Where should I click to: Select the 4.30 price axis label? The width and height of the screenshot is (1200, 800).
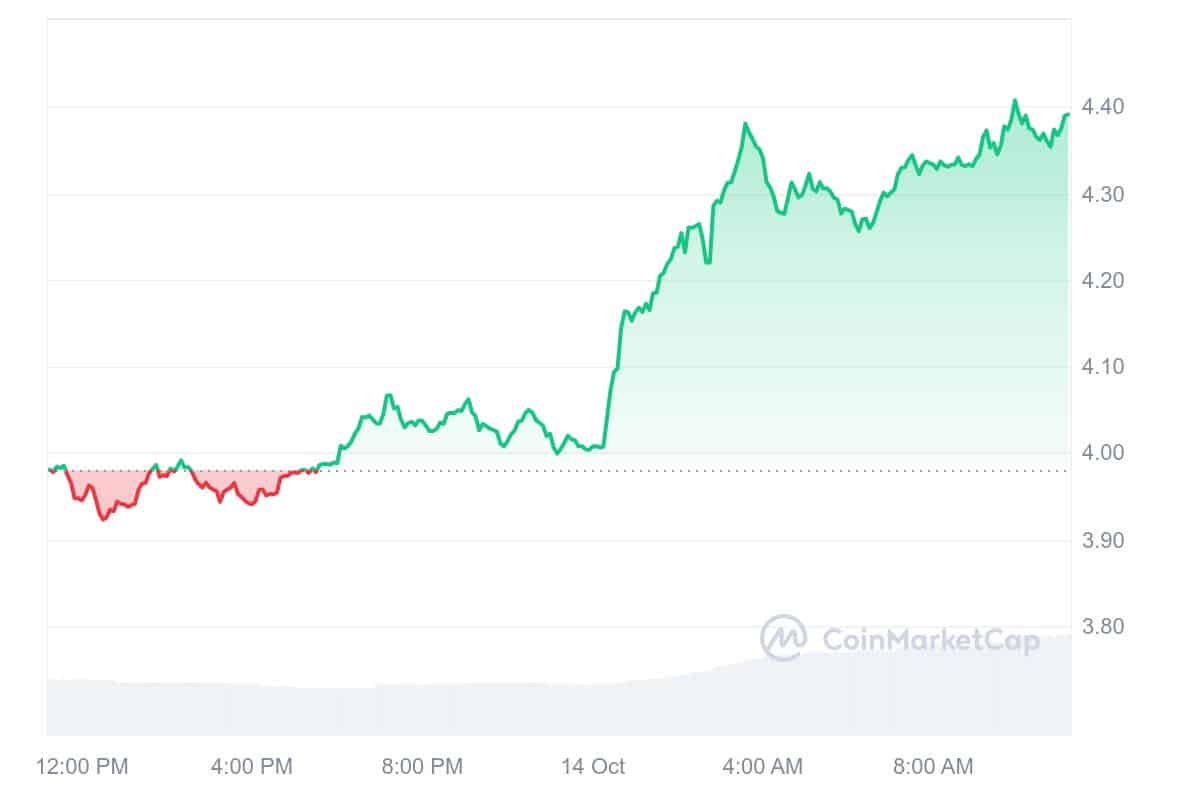[1105, 194]
